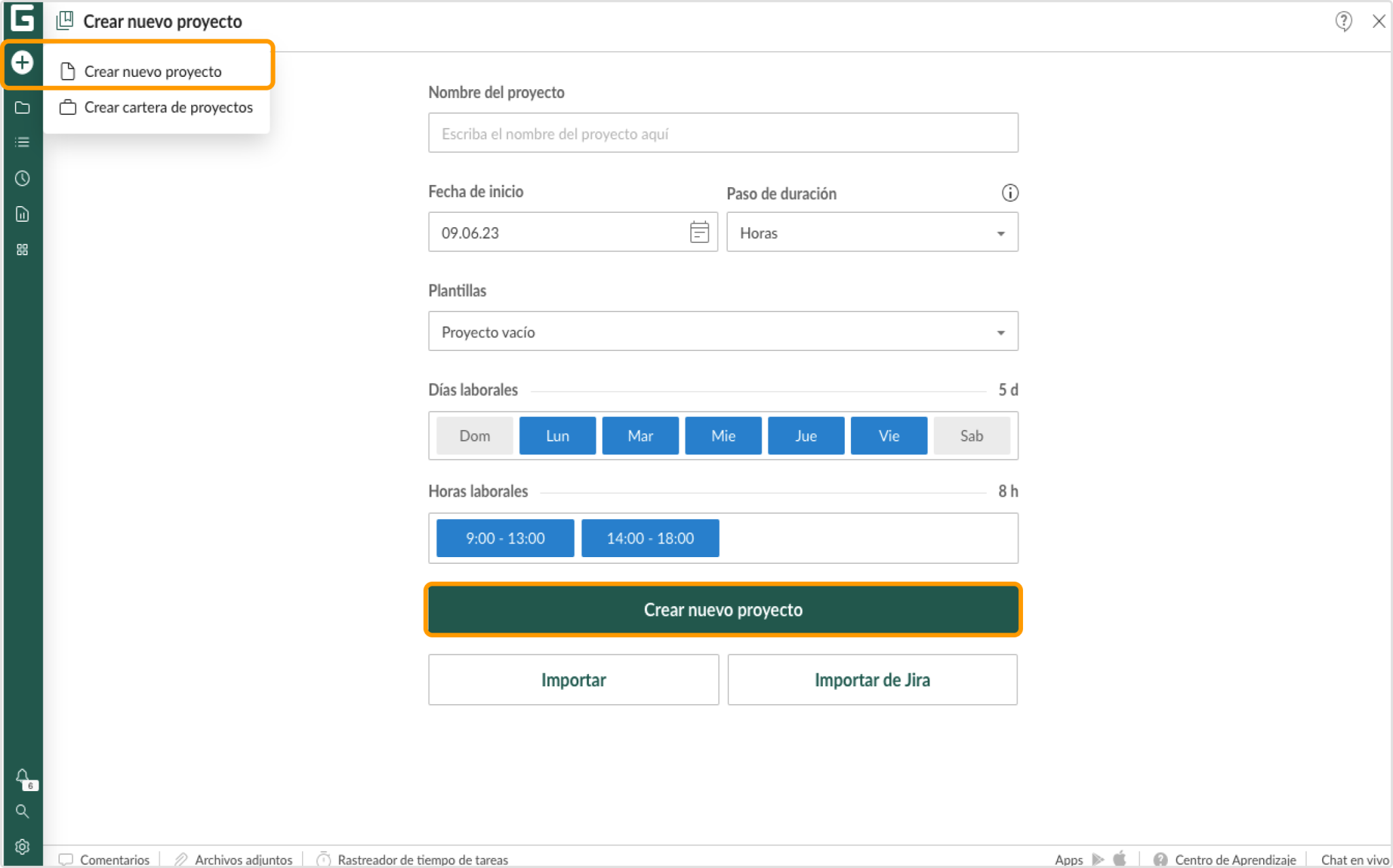Open the help question mark icon
Image resolution: width=1393 pixels, height=868 pixels.
(x=1343, y=21)
